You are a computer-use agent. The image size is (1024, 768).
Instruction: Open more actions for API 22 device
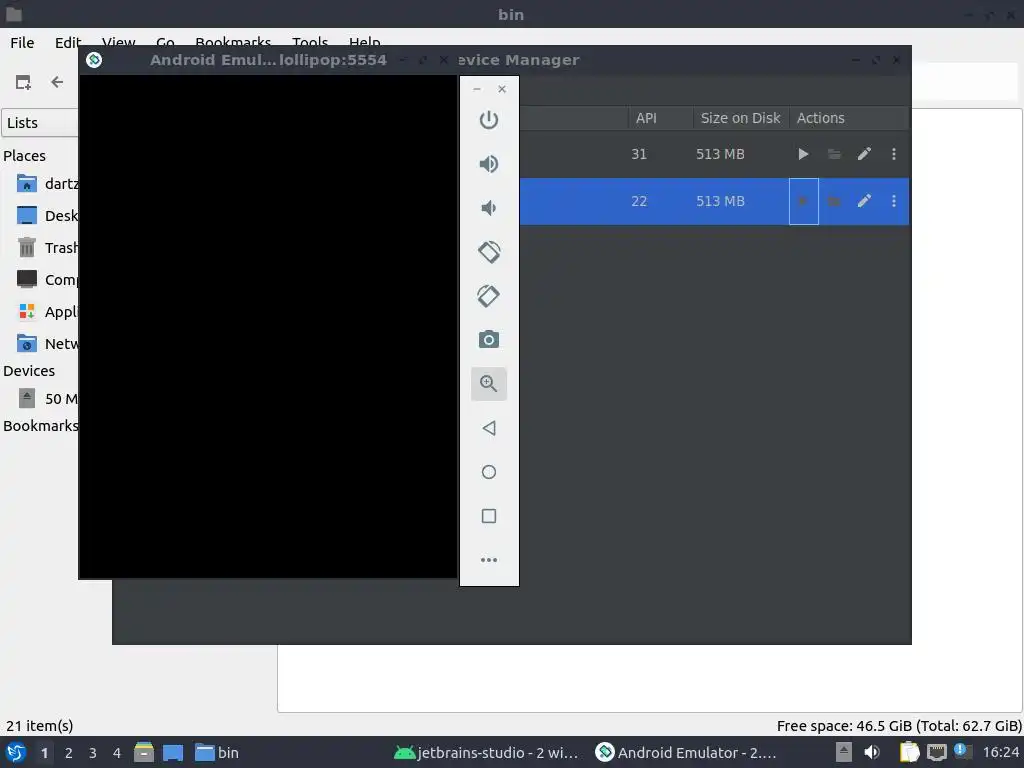point(894,201)
